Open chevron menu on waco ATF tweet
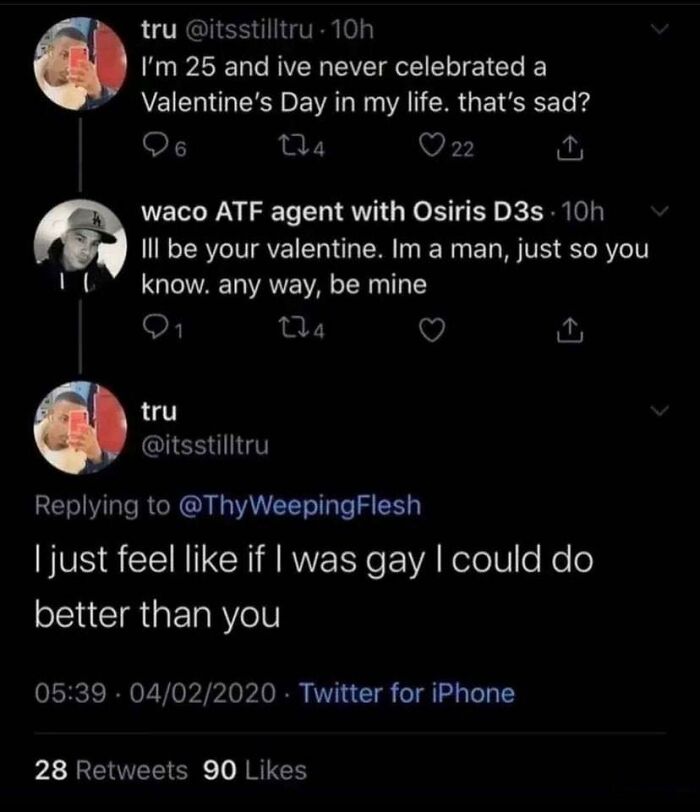 pyautogui.click(x=658, y=212)
